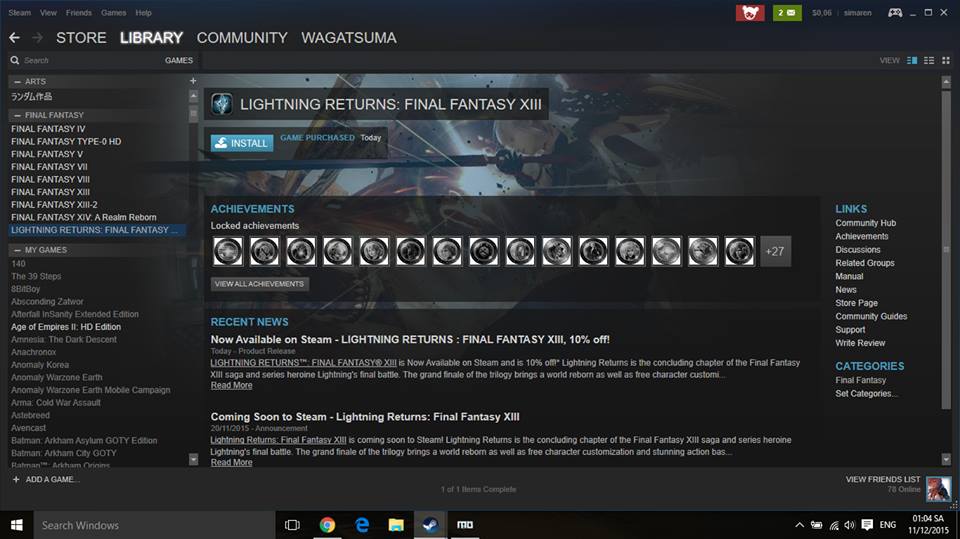The height and width of the screenshot is (539, 960).
Task: Go back with the left arrow
Action: pos(14,38)
